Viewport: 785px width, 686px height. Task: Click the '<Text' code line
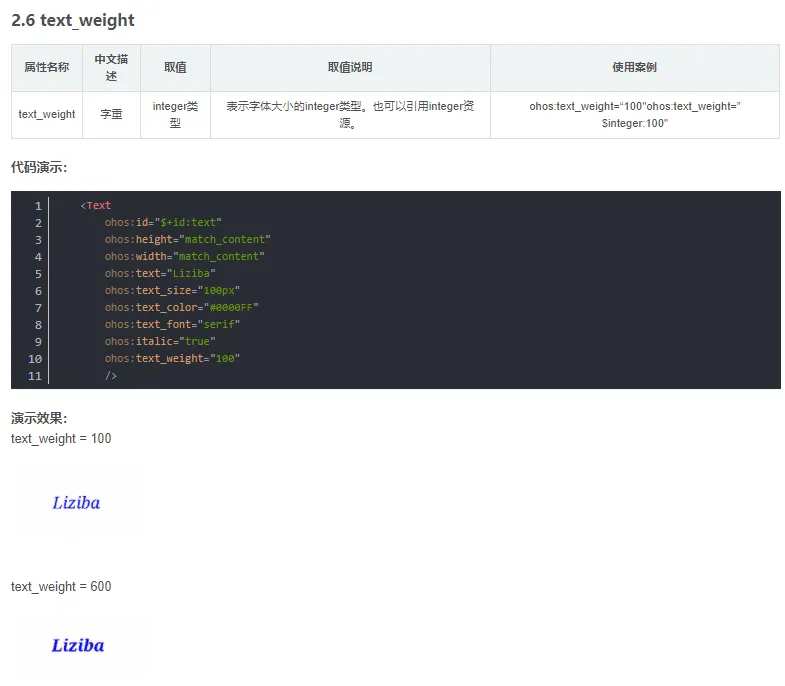[96, 205]
